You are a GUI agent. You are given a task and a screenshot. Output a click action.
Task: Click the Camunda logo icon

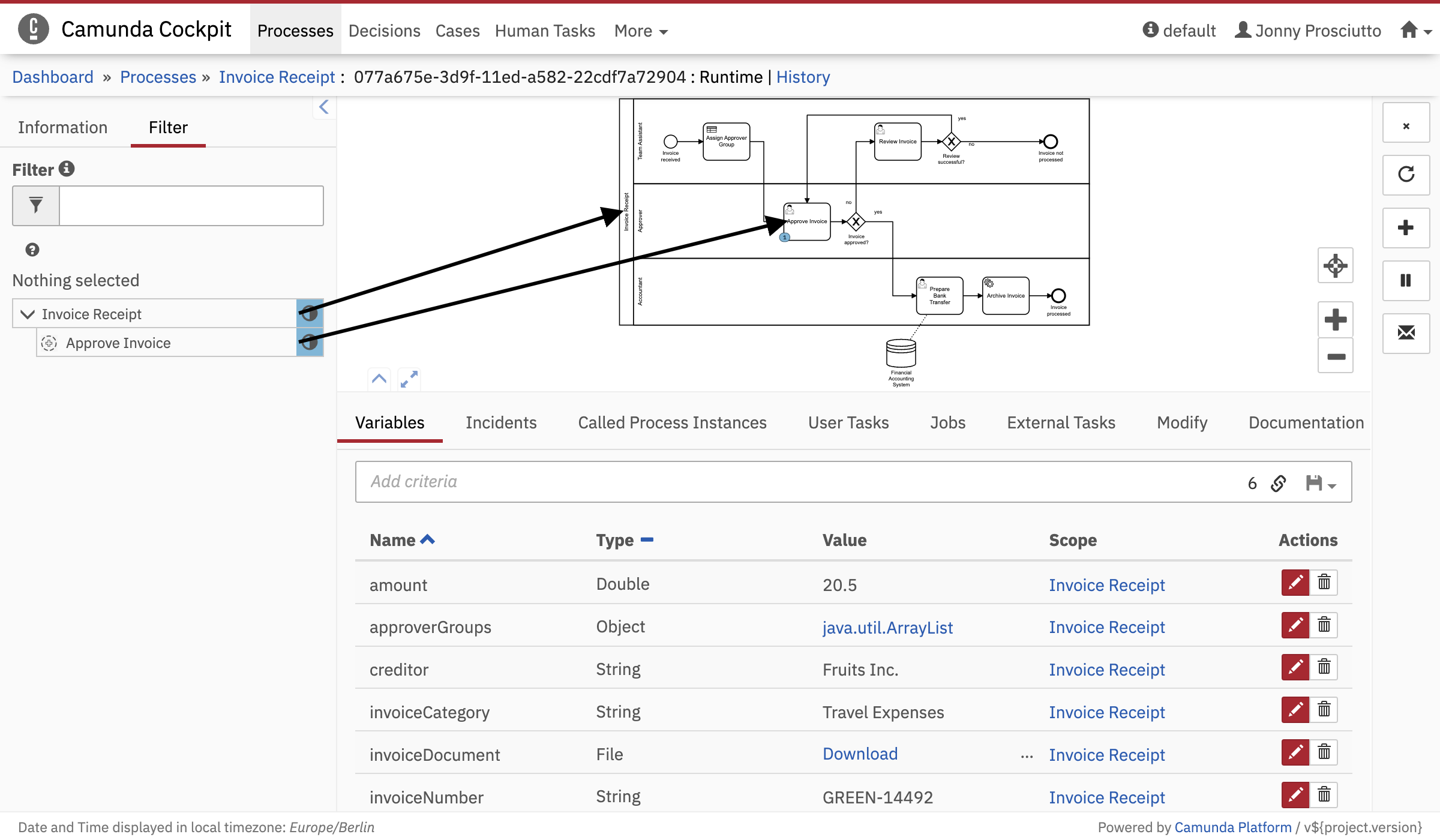click(x=34, y=29)
